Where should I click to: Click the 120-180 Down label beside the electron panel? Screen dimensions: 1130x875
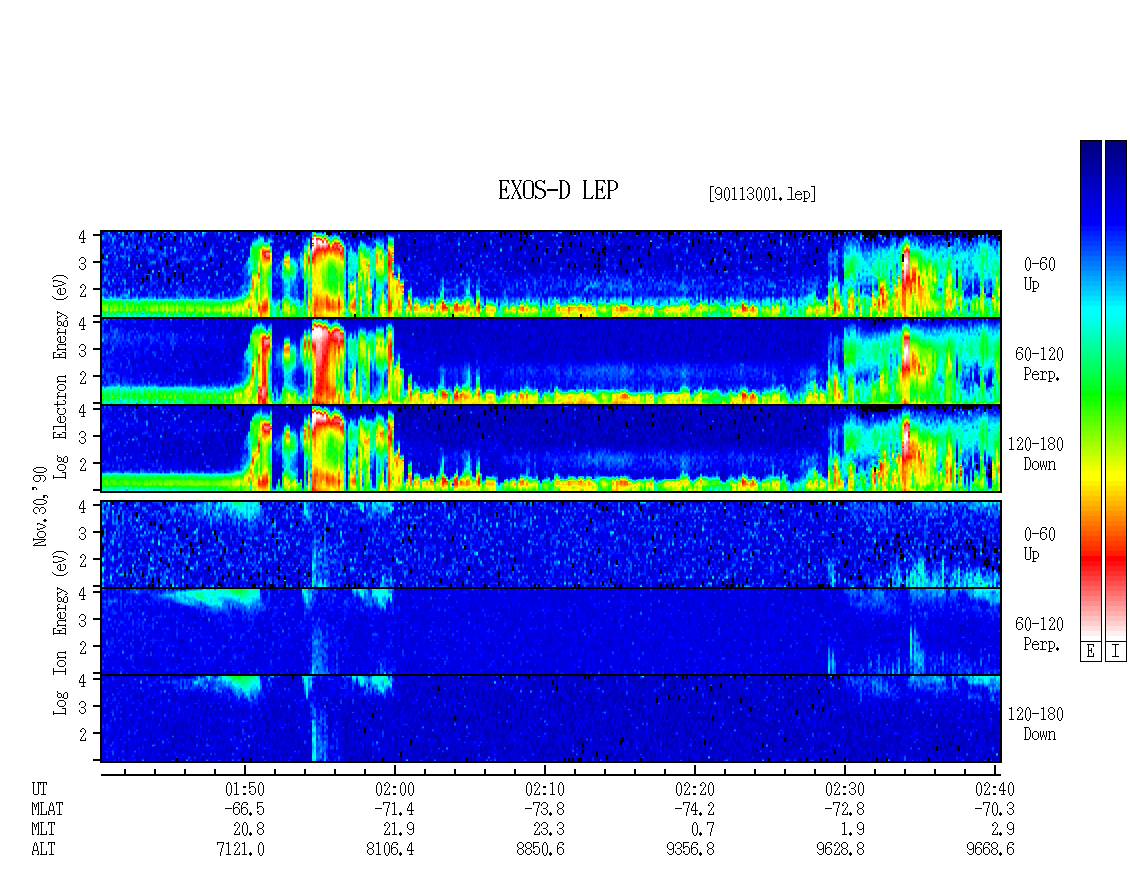click(x=1036, y=454)
